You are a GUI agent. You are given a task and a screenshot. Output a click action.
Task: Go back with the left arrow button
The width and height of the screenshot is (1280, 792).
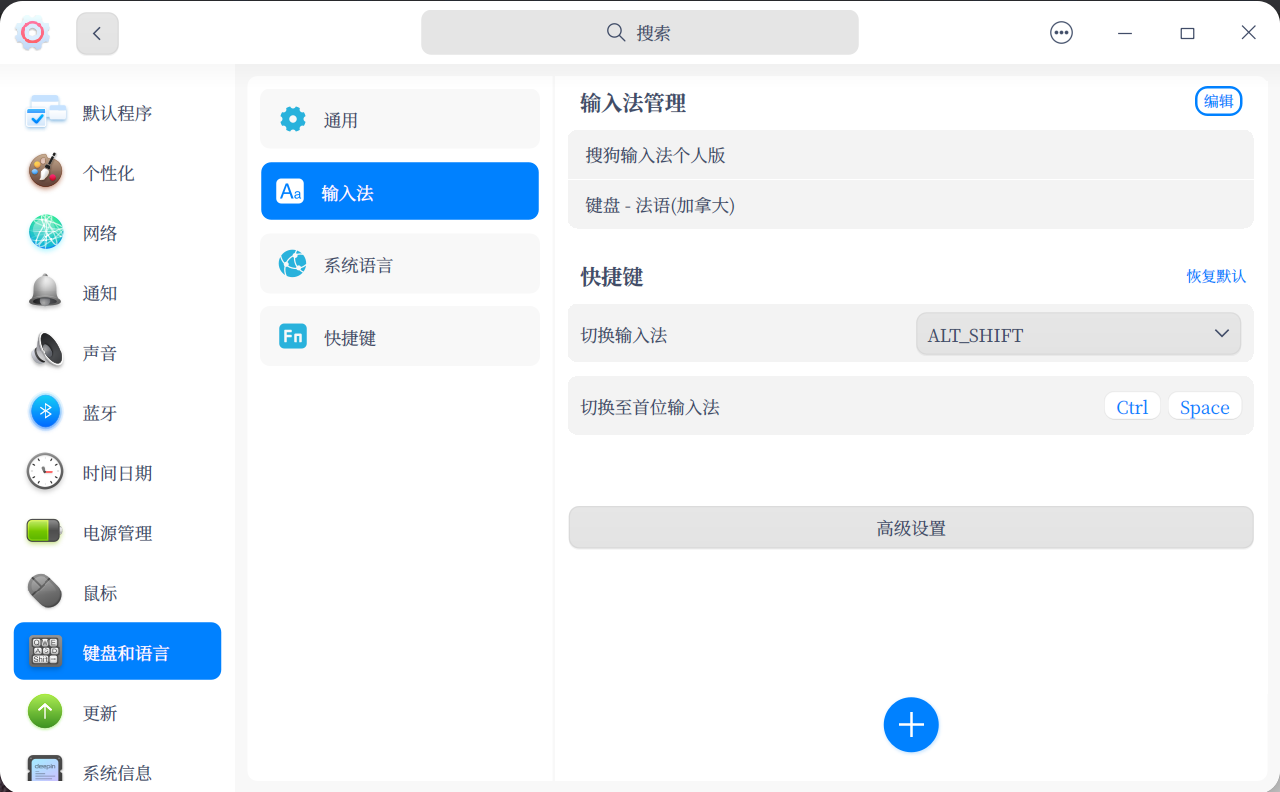(97, 33)
